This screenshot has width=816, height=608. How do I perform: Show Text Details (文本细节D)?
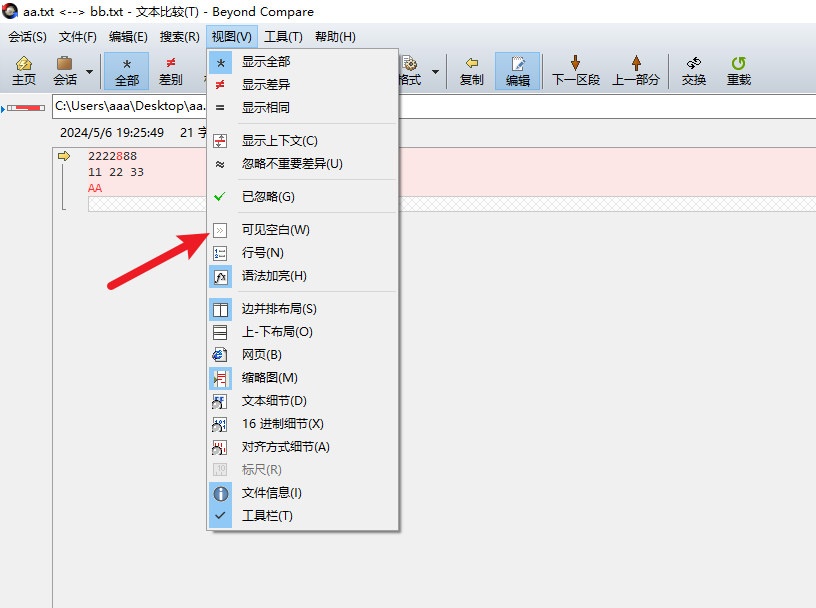coord(302,401)
